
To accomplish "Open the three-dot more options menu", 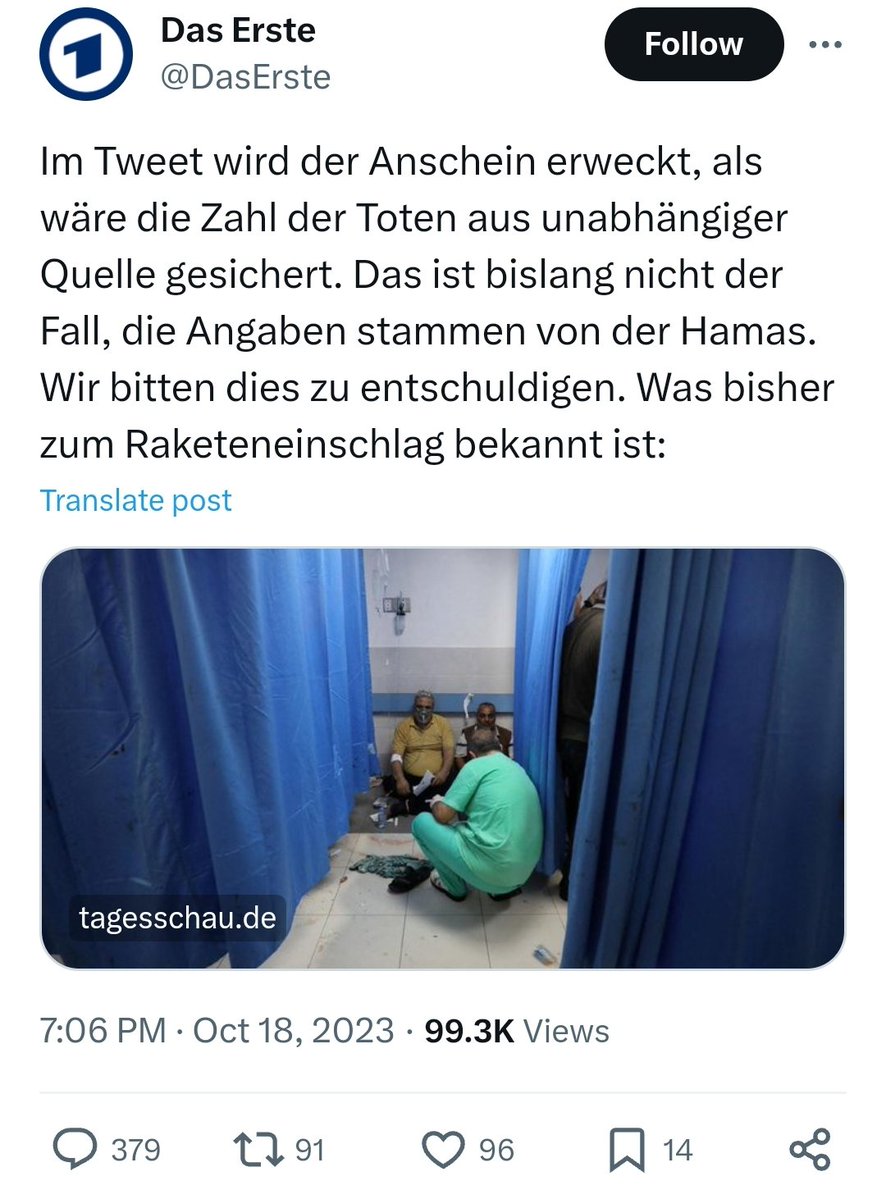I will coord(826,44).
